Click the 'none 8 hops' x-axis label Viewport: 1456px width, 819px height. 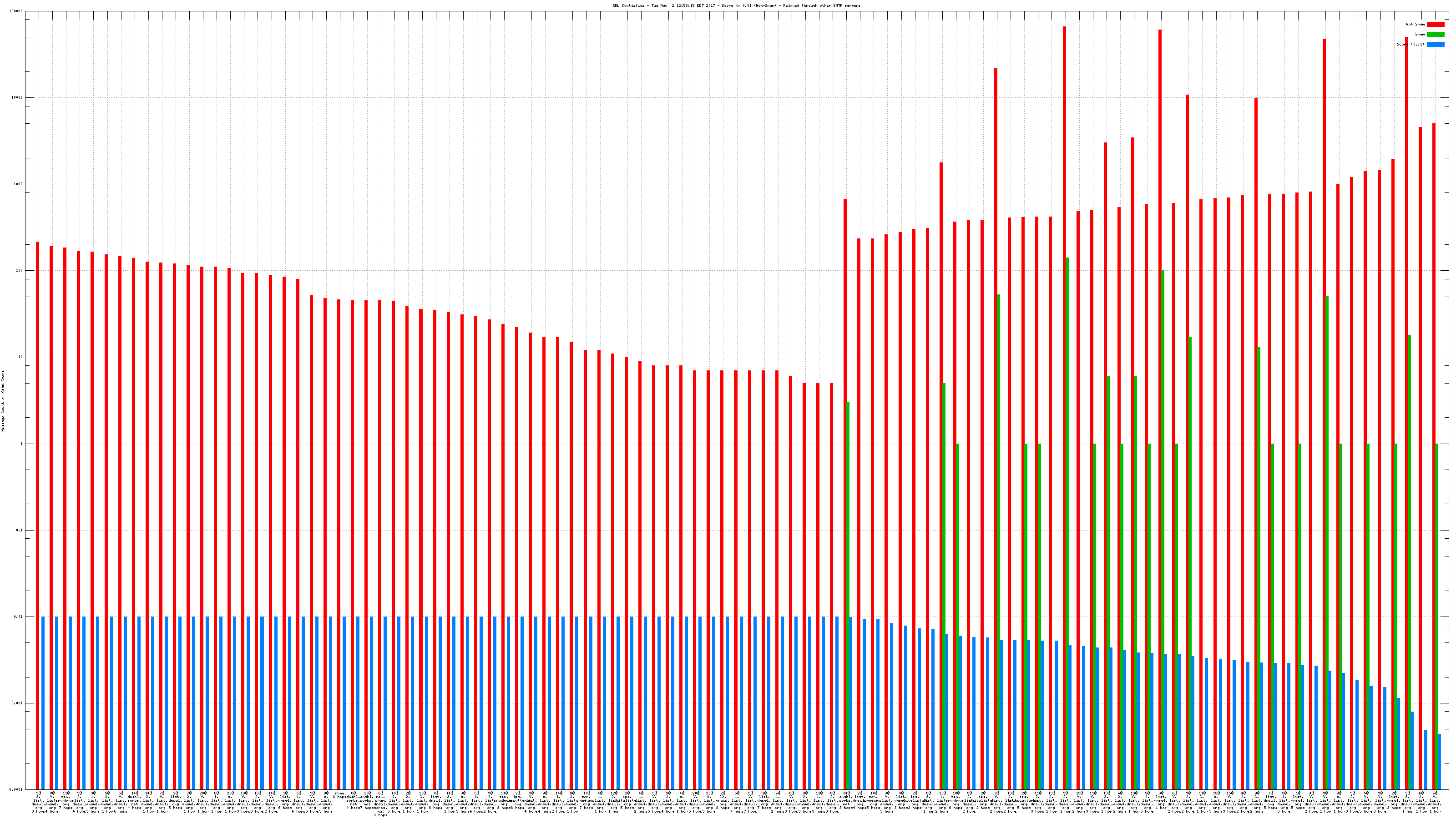click(x=339, y=795)
